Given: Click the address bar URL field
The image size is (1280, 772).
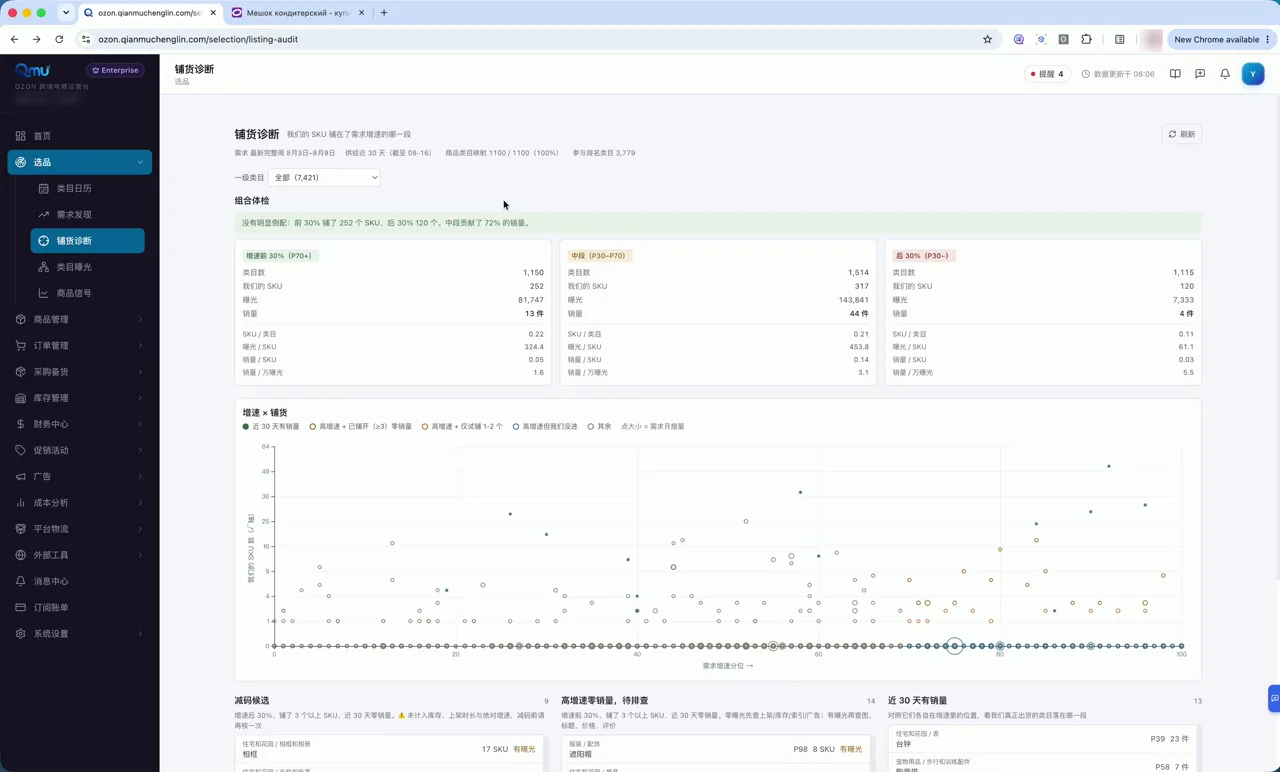Looking at the screenshot, I should coord(540,39).
